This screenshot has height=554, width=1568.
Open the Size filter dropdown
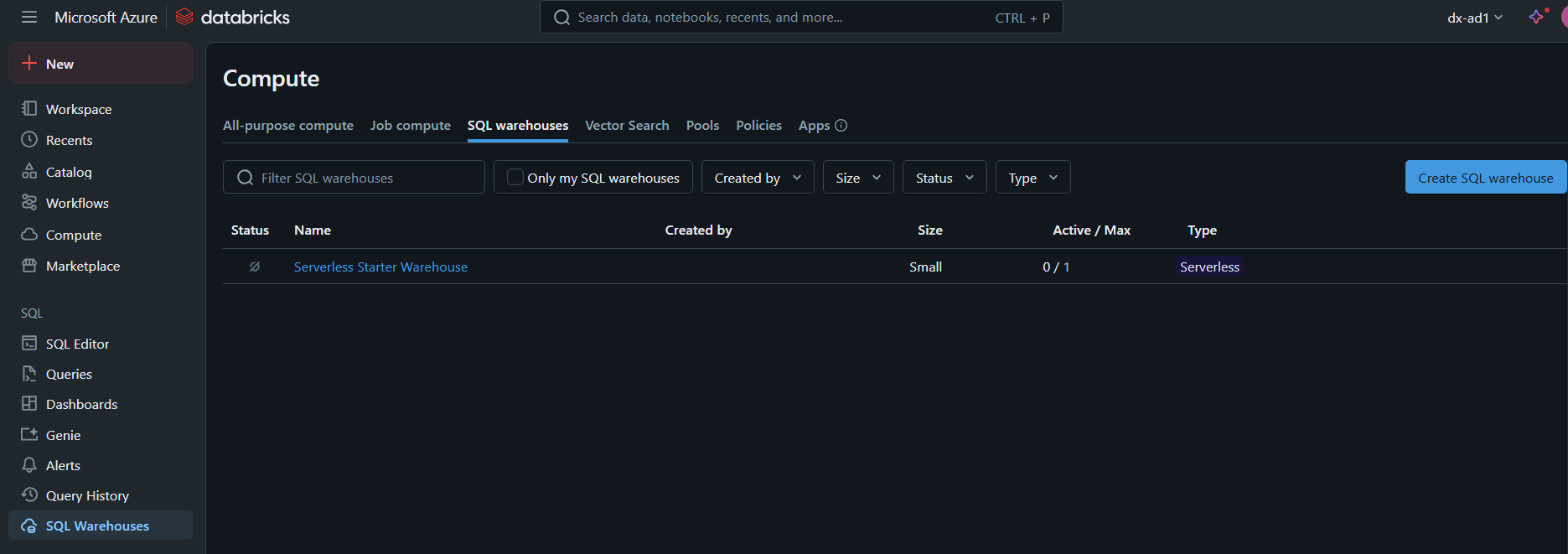pyautogui.click(x=858, y=178)
